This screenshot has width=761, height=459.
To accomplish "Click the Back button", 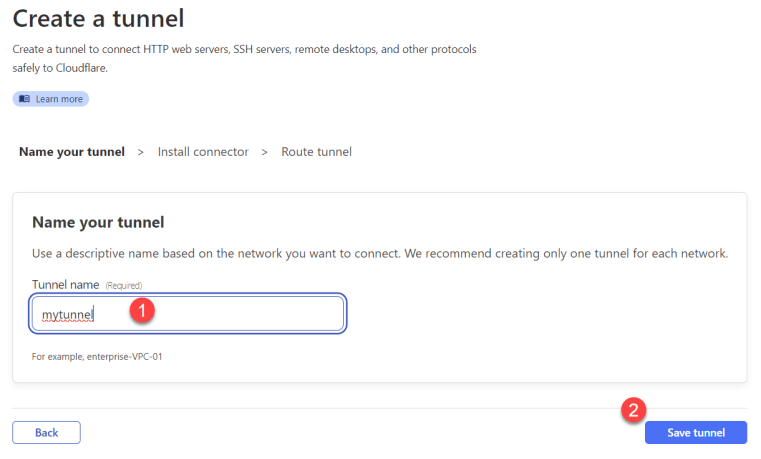I will click(x=47, y=432).
